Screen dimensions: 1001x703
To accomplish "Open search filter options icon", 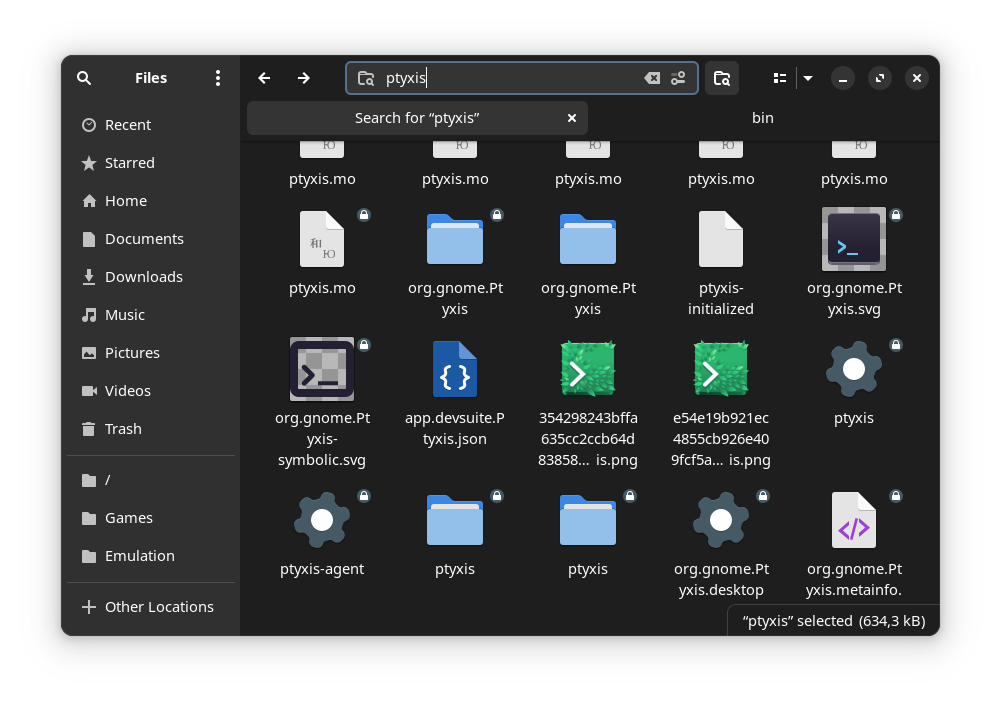I will click(678, 78).
